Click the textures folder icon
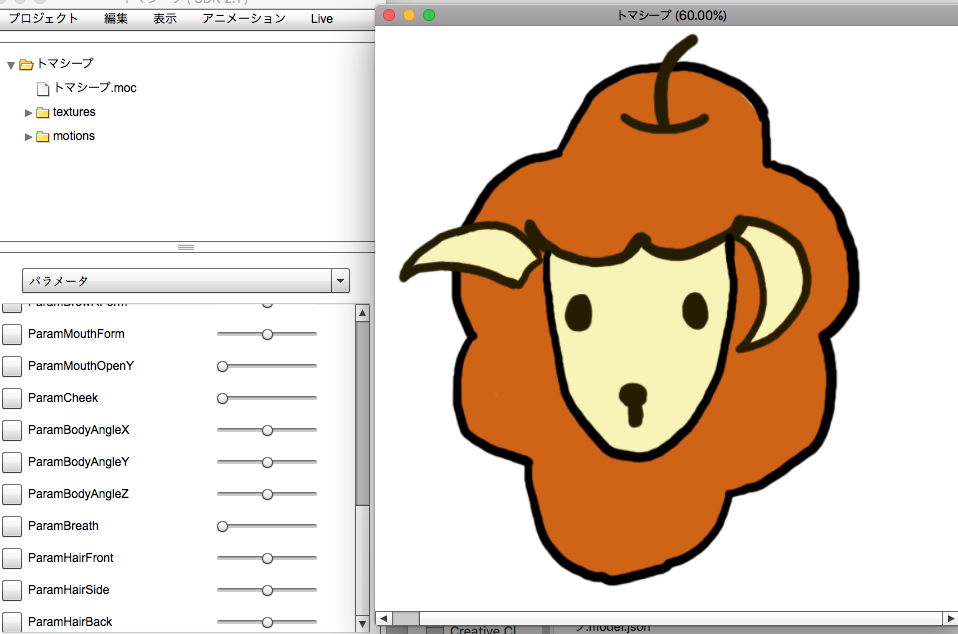The height and width of the screenshot is (634, 958). (x=42, y=112)
